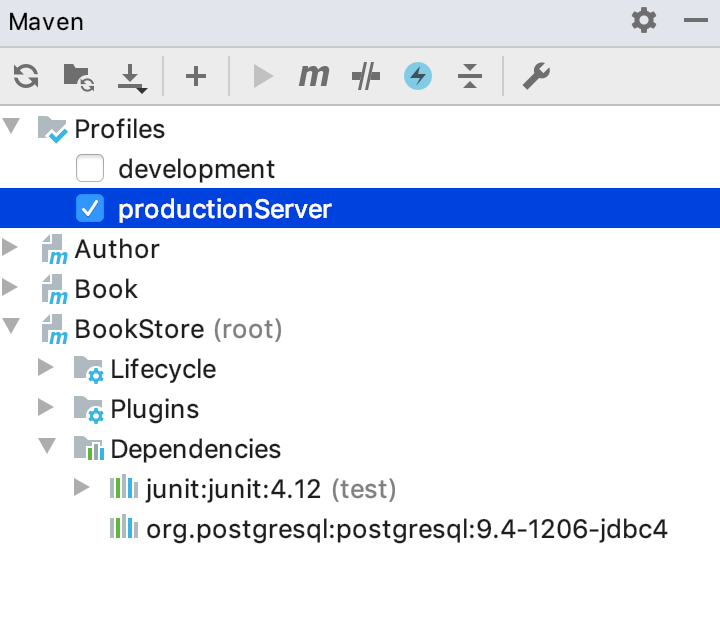Select the Plugins tree item

tap(154, 409)
